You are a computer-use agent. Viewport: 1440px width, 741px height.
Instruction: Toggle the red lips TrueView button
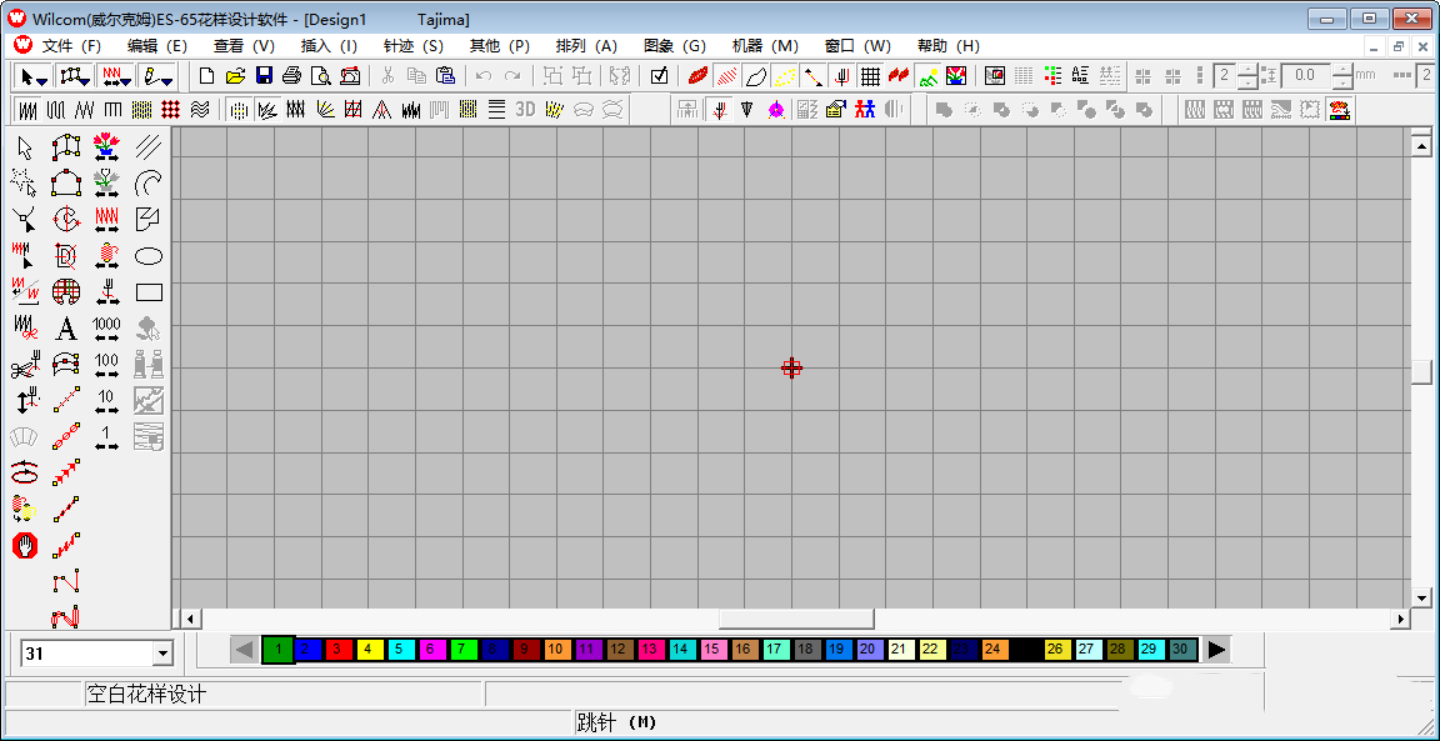click(x=698, y=76)
